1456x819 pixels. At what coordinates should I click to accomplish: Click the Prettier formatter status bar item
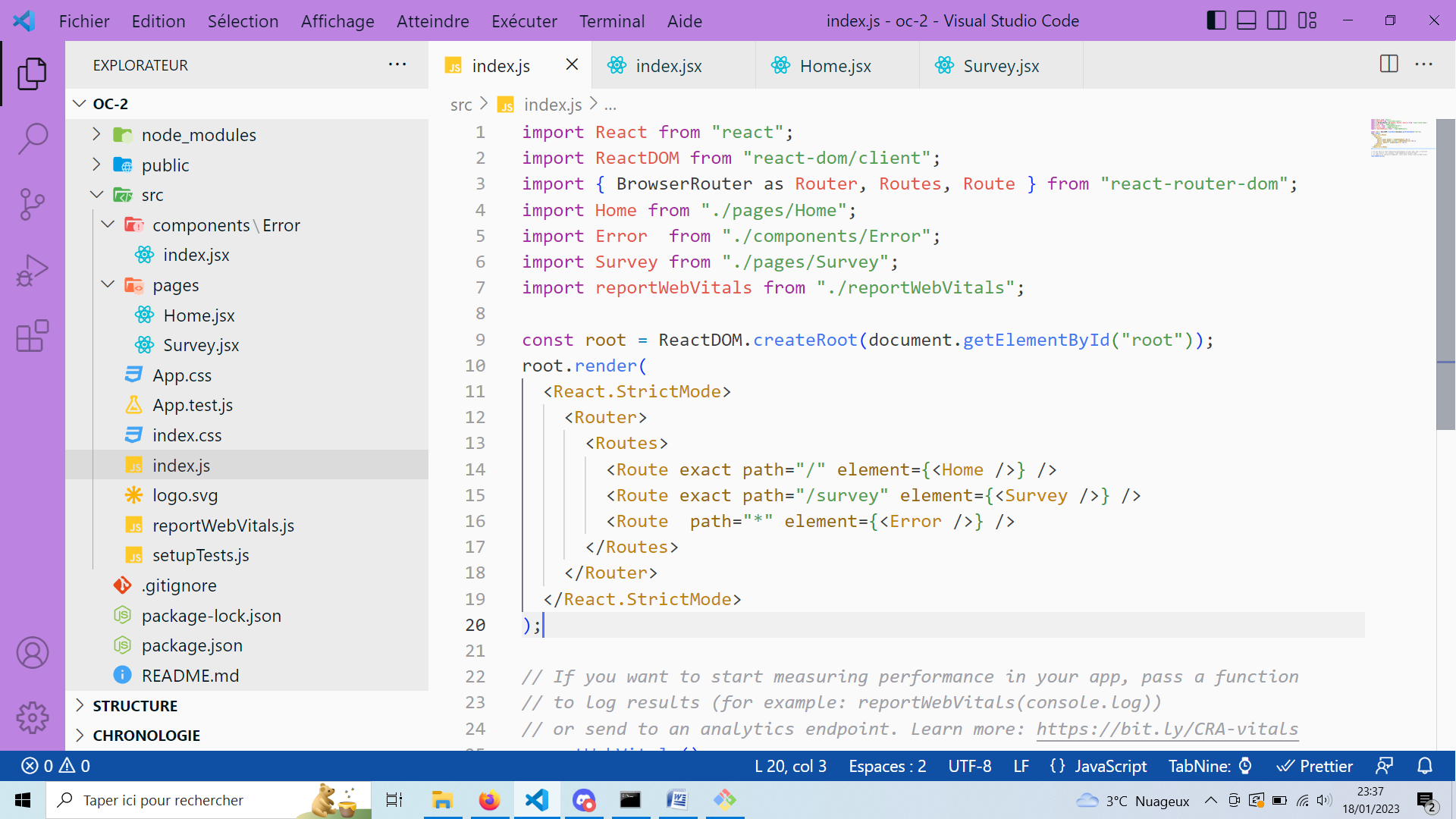(x=1314, y=766)
